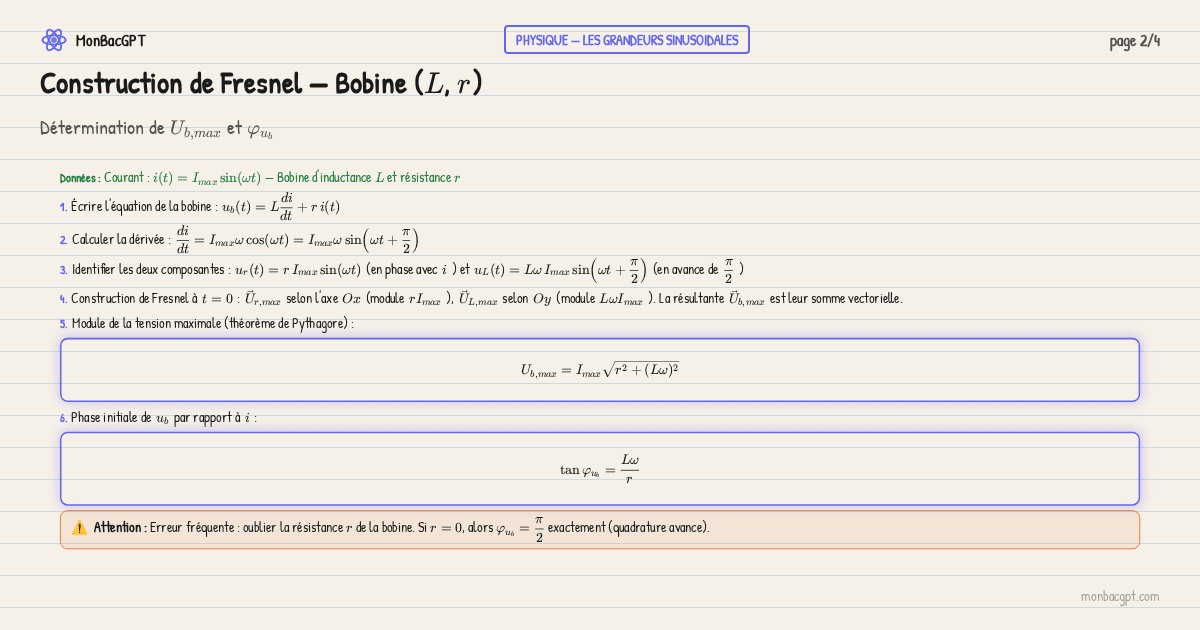Click the en phase avec i note
1200x630 pixels.
(x=412, y=270)
